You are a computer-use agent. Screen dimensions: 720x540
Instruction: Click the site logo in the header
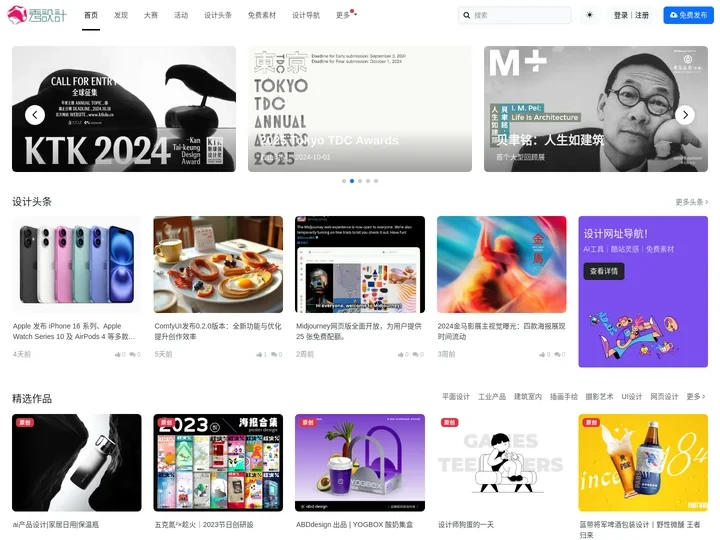(x=37, y=15)
